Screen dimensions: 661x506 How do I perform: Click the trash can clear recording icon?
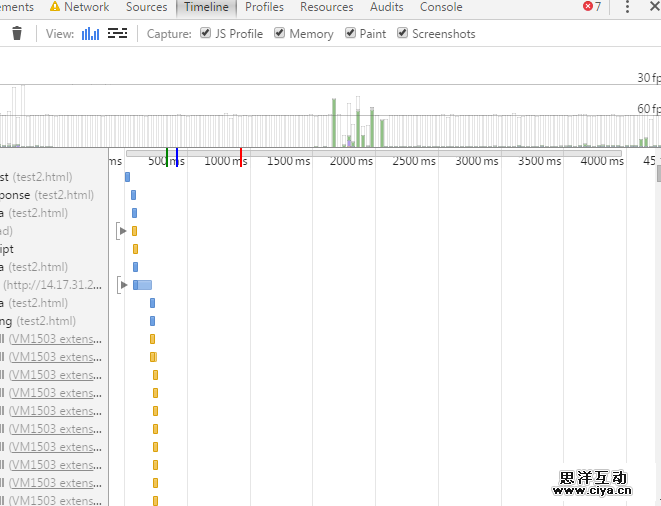point(16,34)
